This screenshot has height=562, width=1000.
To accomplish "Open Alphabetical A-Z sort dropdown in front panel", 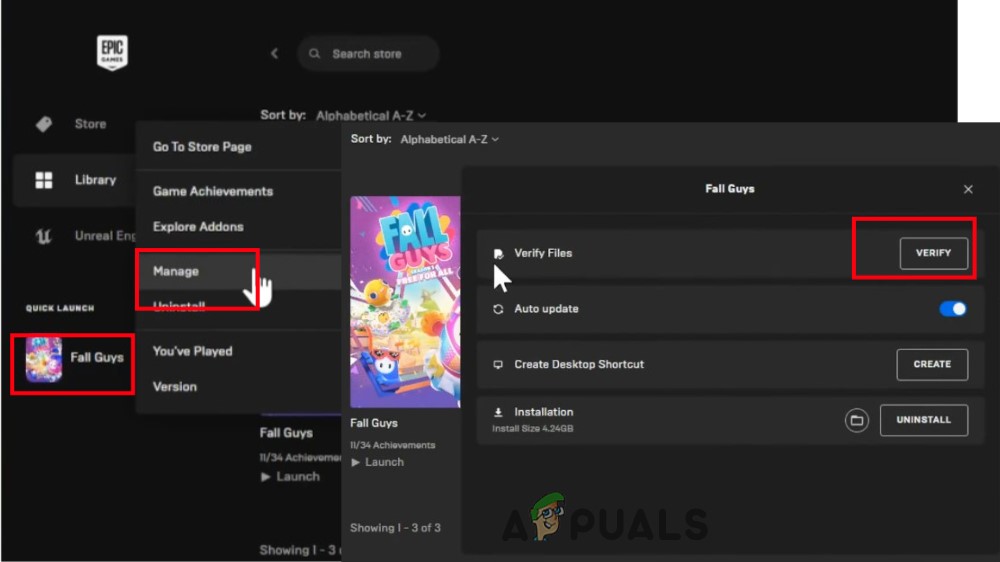I will coord(450,139).
